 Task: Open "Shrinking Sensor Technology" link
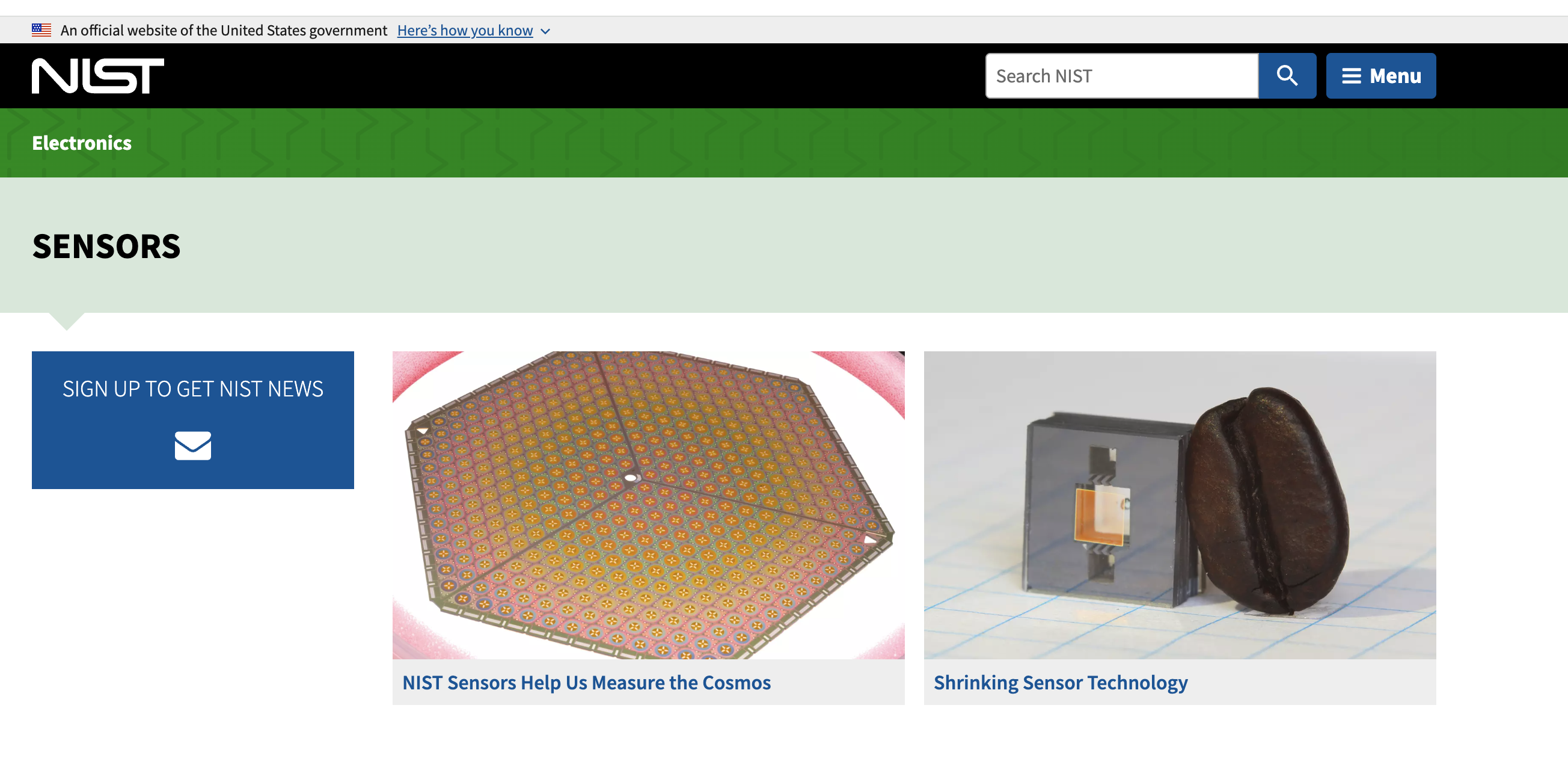1061,682
